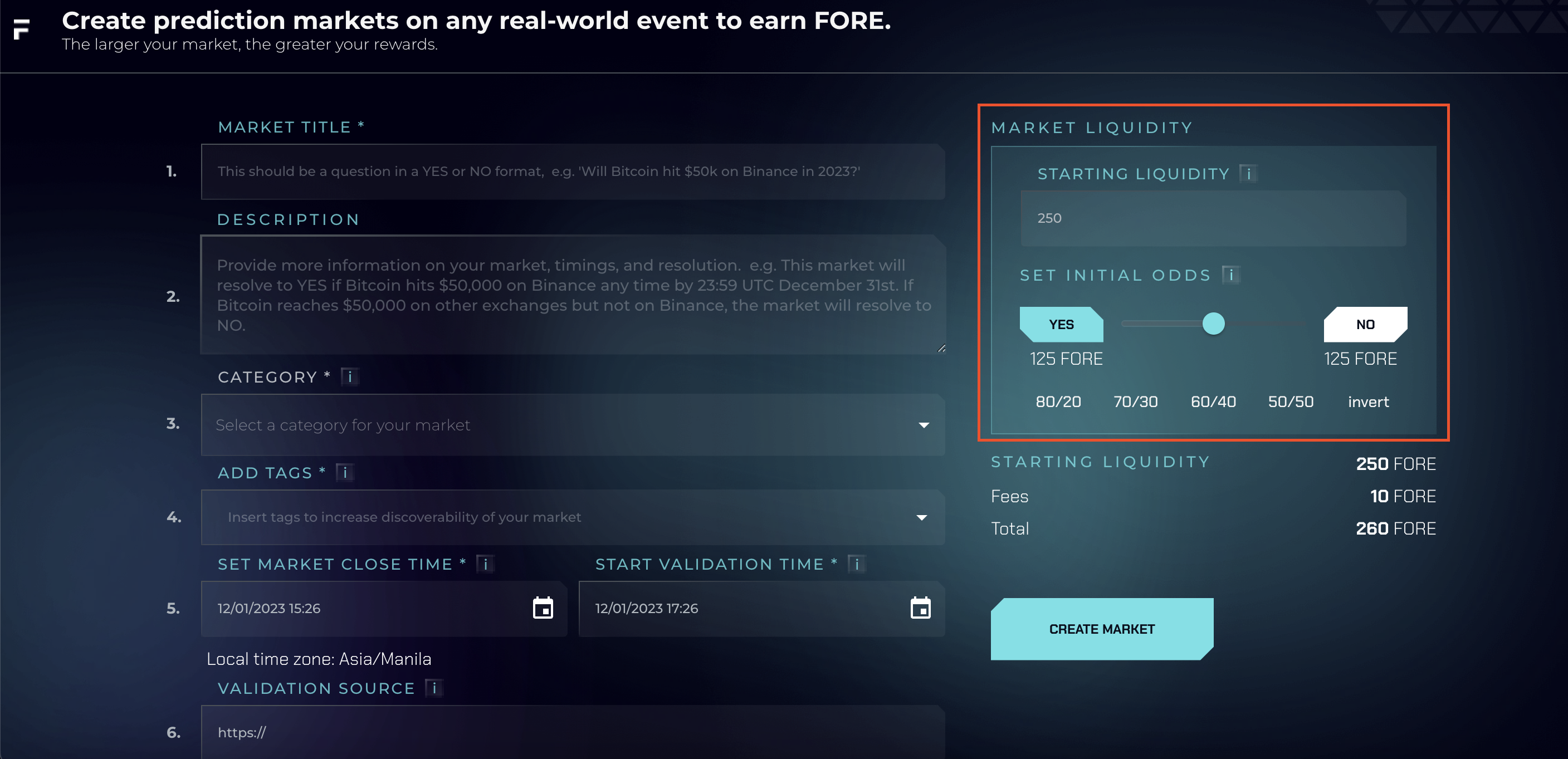Screen dimensions: 1568x759
Task: Click the Validation Source info icon
Action: (434, 688)
